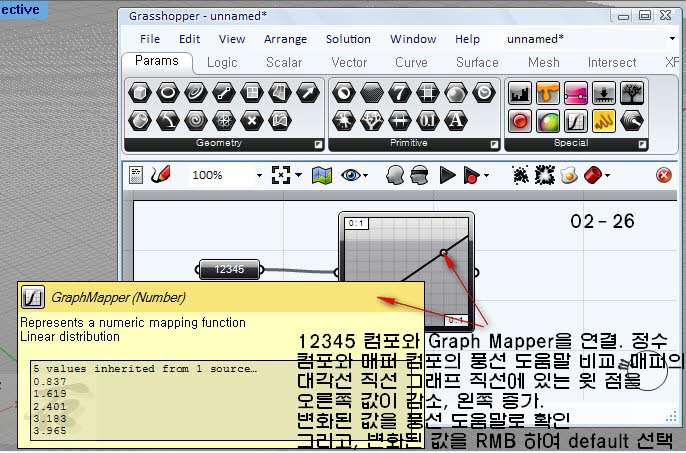Screen dimensions: 686x453
Task: Toggle shaded preview head icon
Action: click(x=395, y=175)
